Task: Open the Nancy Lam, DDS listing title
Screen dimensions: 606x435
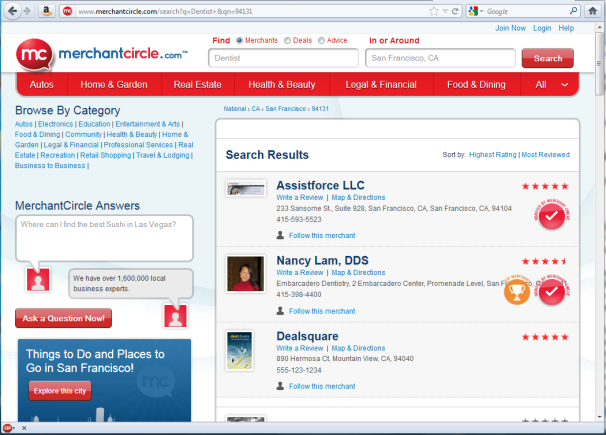Action: click(322, 261)
